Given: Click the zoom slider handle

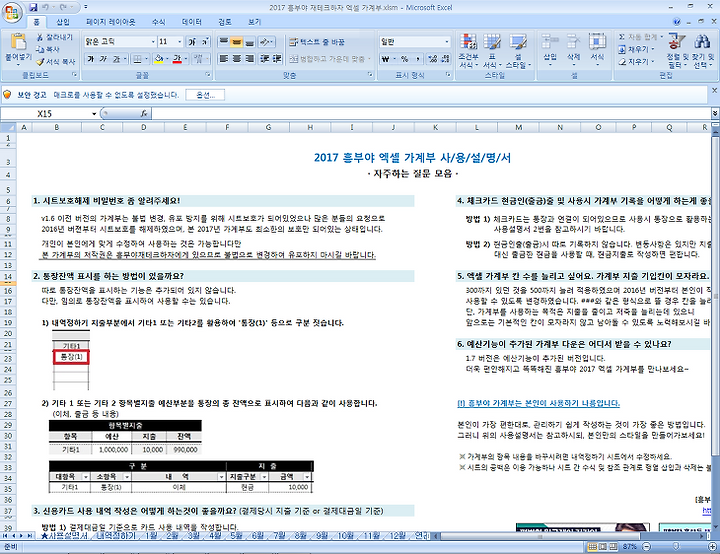Looking at the screenshot, I should [x=675, y=546].
